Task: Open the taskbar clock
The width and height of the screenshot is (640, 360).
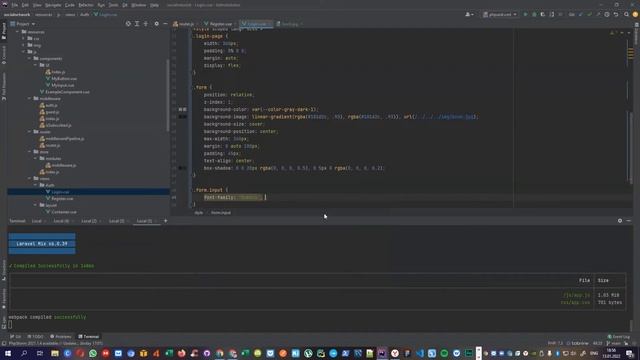Action: click(611, 353)
